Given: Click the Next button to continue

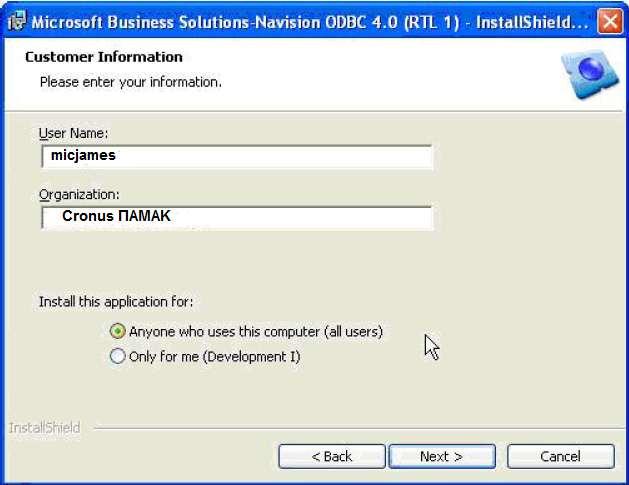Looking at the screenshot, I should point(442,456).
